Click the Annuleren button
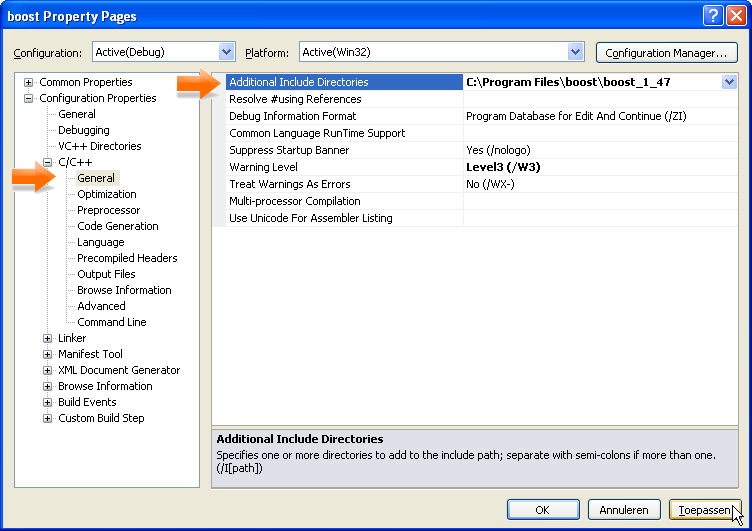The image size is (752, 531). pos(624,510)
